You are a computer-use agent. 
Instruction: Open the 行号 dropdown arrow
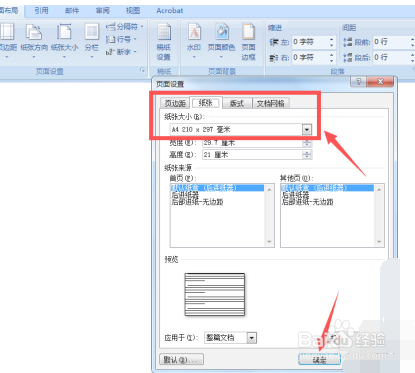(x=135, y=39)
